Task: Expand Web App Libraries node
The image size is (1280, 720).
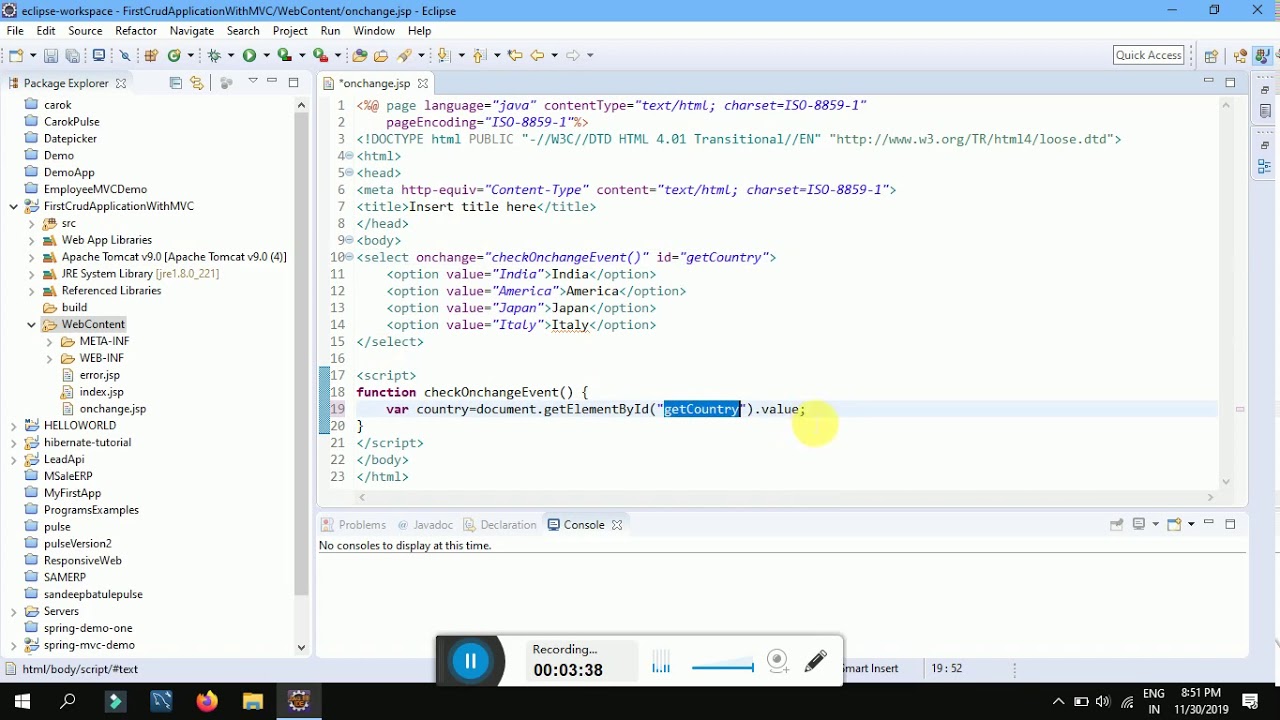Action: pos(31,240)
